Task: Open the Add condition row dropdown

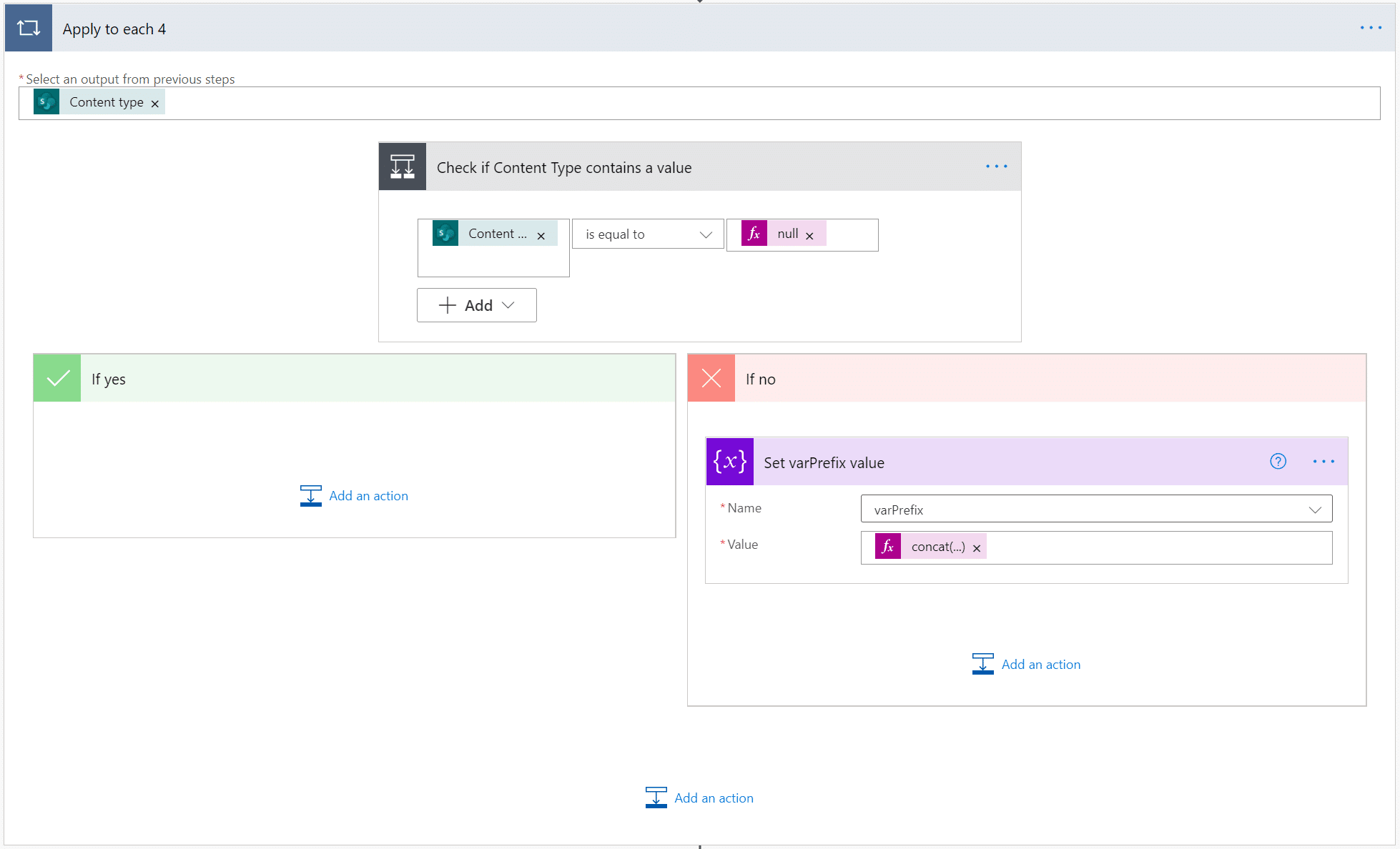Action: click(x=477, y=305)
